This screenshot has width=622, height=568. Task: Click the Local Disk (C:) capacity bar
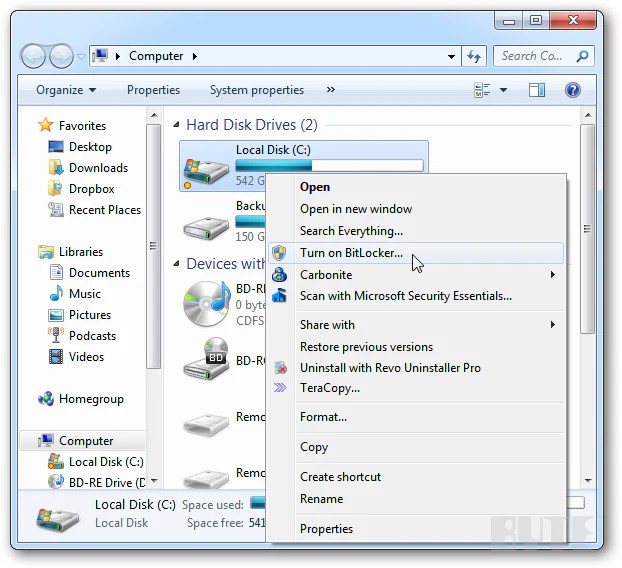click(x=329, y=165)
